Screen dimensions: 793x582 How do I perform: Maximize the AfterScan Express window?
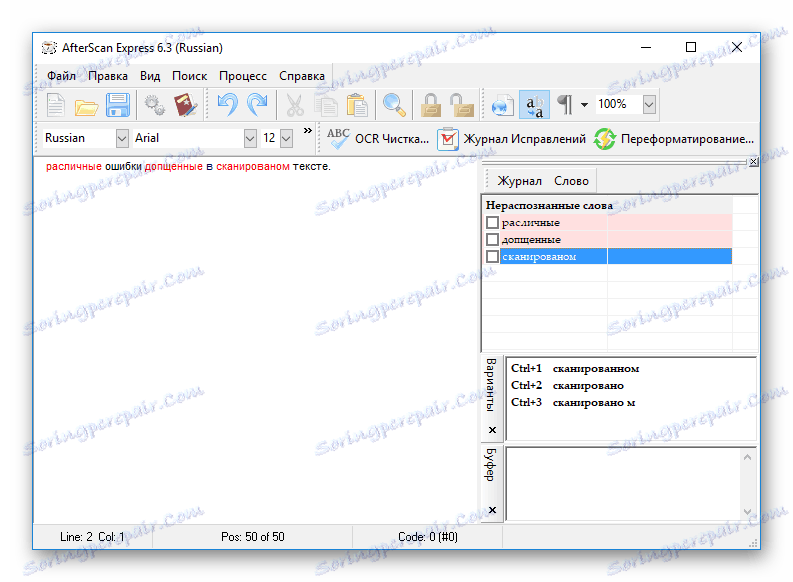[691, 48]
